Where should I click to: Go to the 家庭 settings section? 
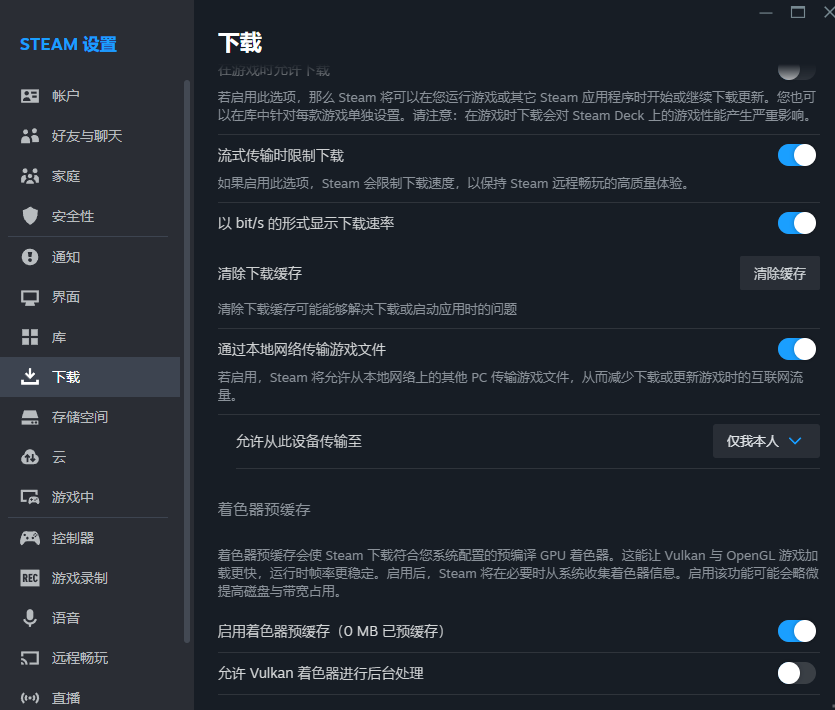coord(90,176)
